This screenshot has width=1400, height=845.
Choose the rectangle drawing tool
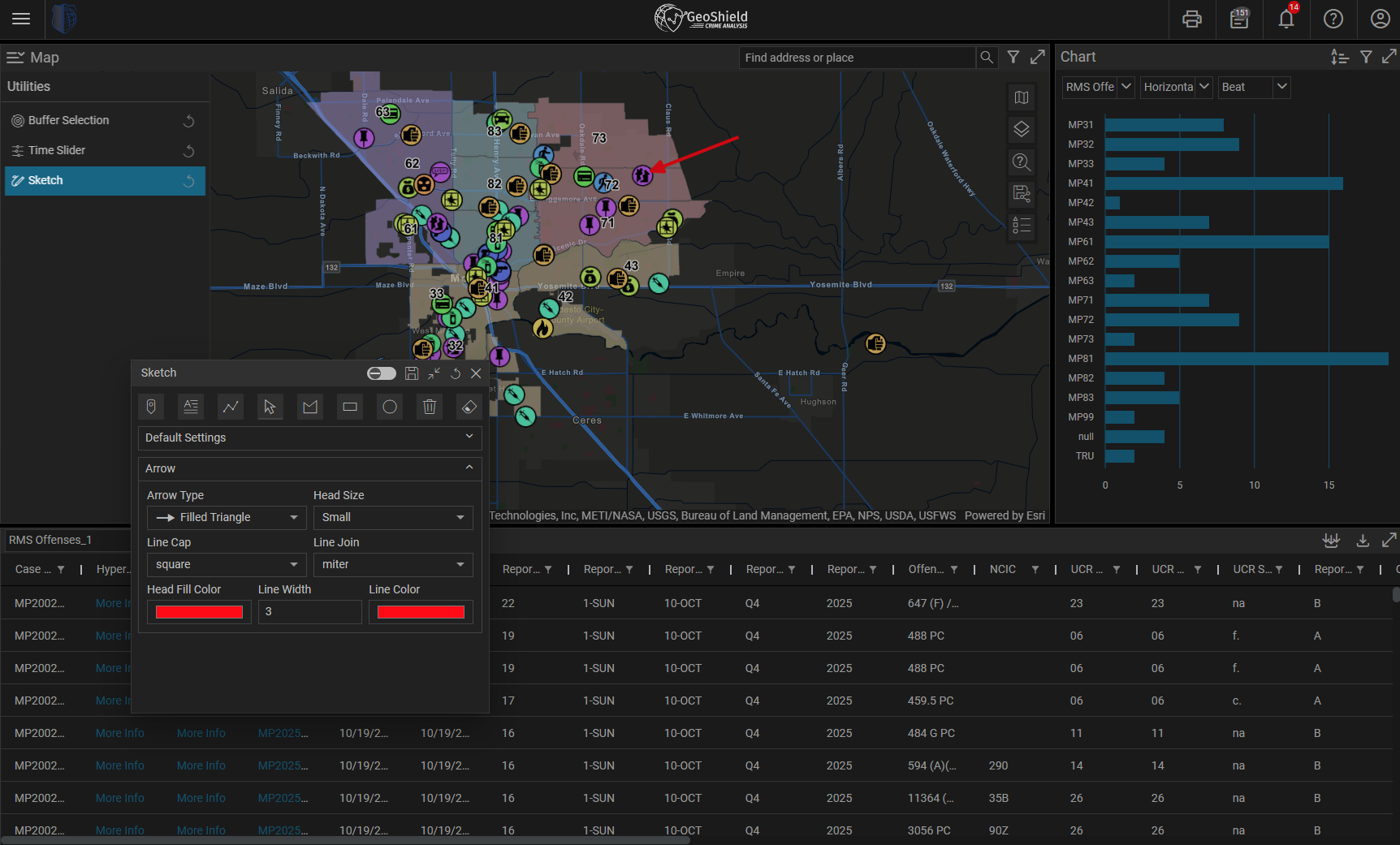tap(350, 407)
